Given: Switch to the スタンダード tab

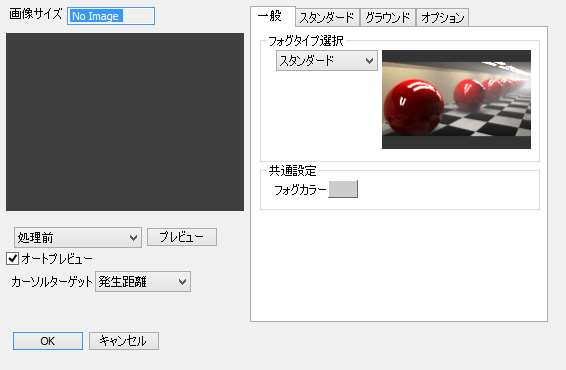Looking at the screenshot, I should [x=327, y=18].
